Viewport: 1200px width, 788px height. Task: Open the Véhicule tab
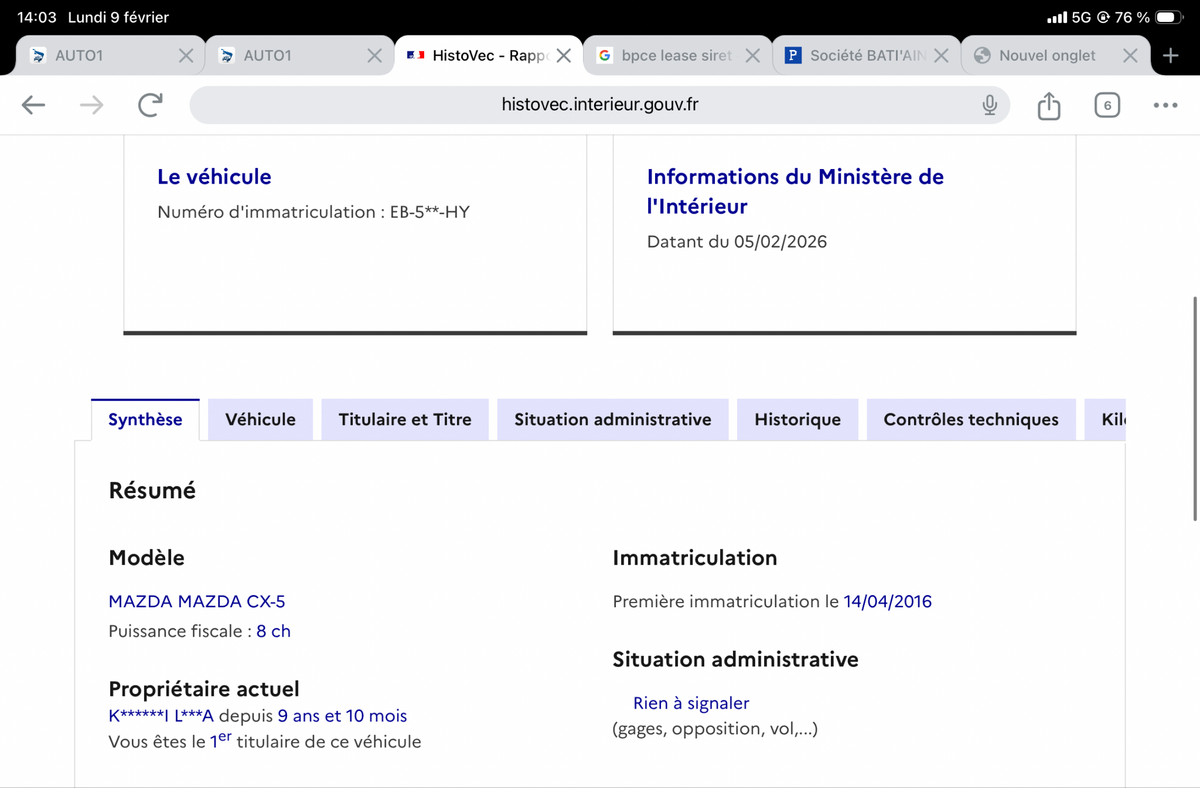pos(260,420)
